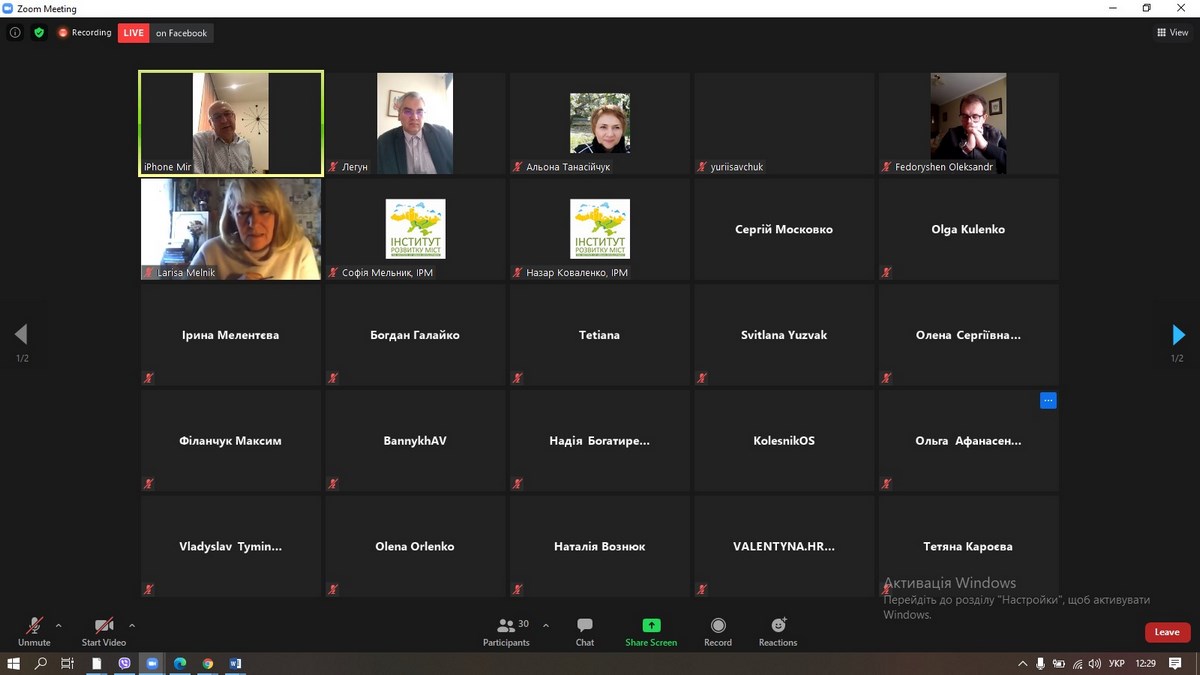
Task: Select Larisa Melnik's video thumbnail
Action: [x=231, y=229]
